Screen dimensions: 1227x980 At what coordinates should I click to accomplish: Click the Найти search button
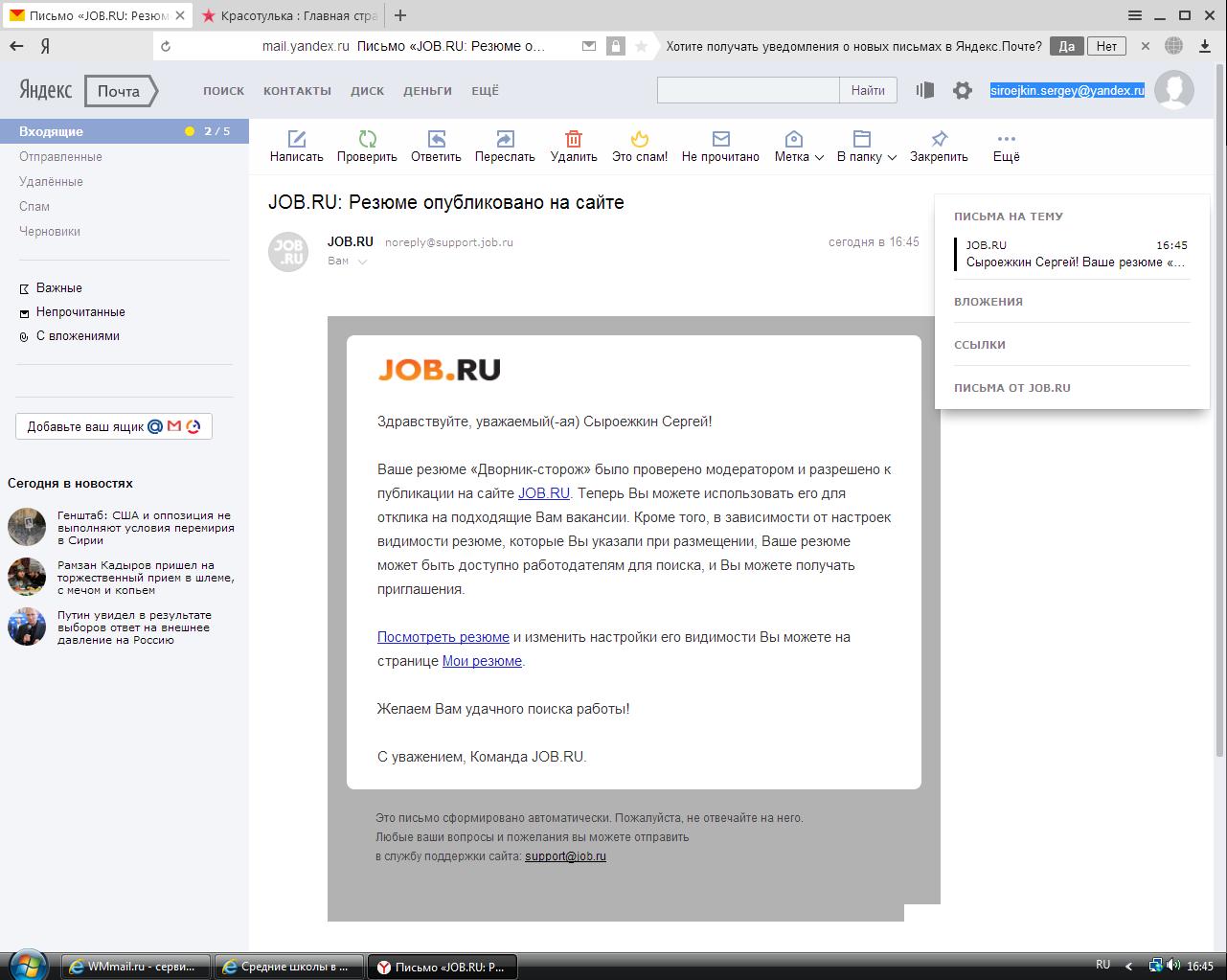click(x=868, y=90)
